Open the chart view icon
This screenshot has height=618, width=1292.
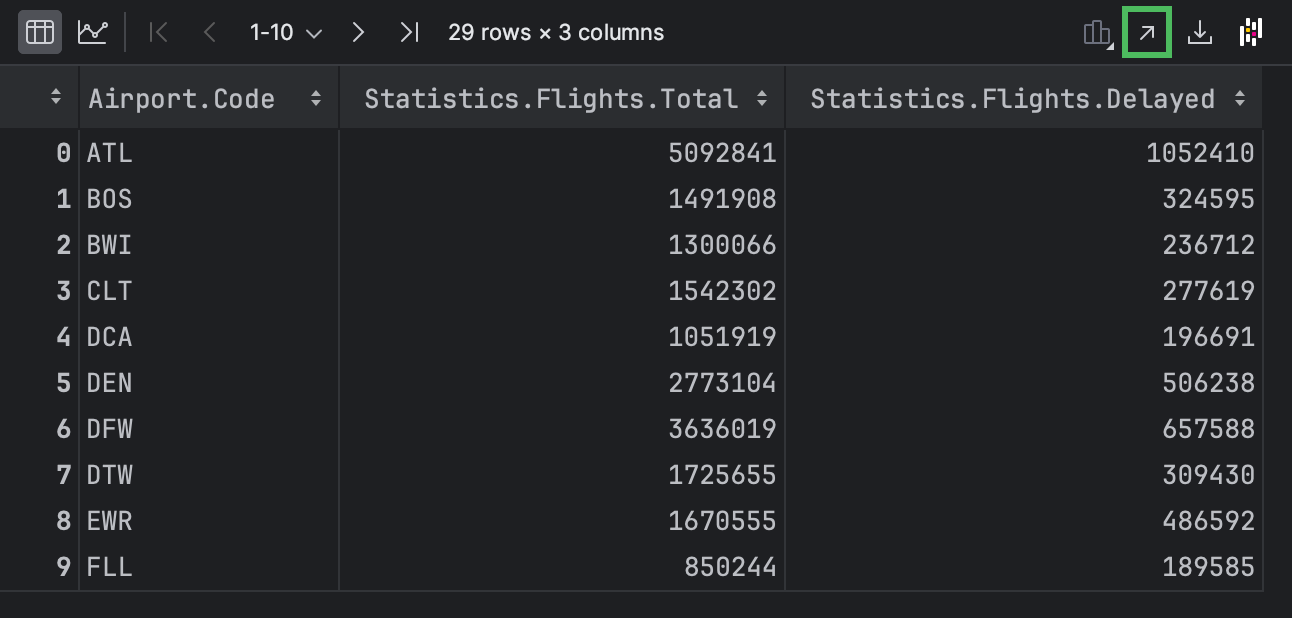tap(94, 31)
